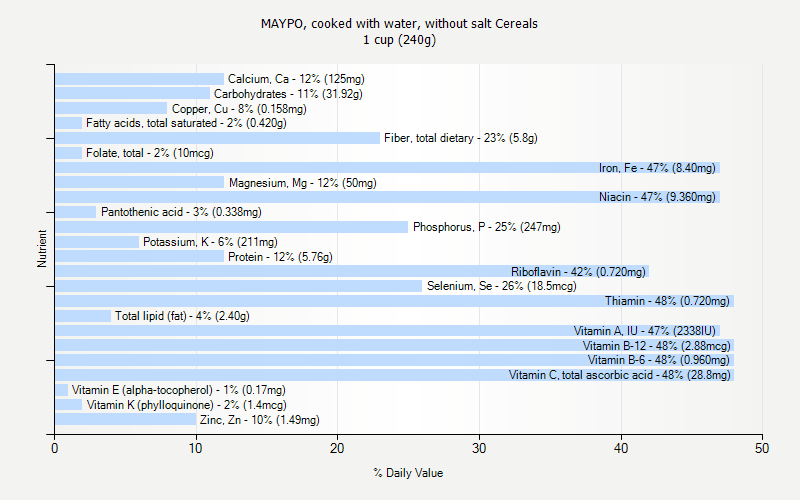Click the Calcium, Ca - 12% (125mg) label
The height and width of the screenshot is (500, 800).
click(x=296, y=79)
